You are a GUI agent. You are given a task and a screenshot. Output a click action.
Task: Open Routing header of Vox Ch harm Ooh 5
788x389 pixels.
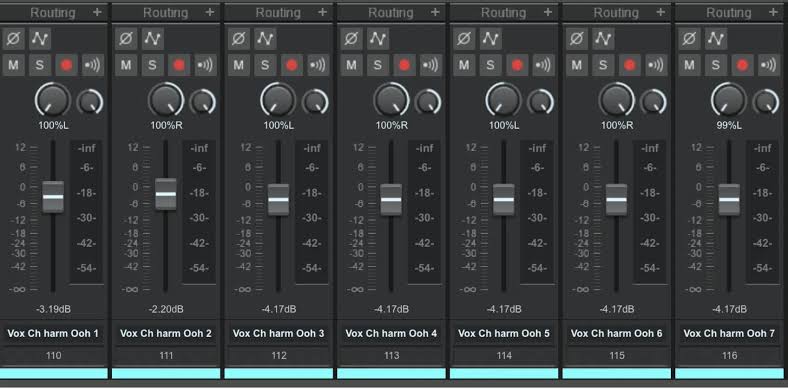[x=504, y=13]
